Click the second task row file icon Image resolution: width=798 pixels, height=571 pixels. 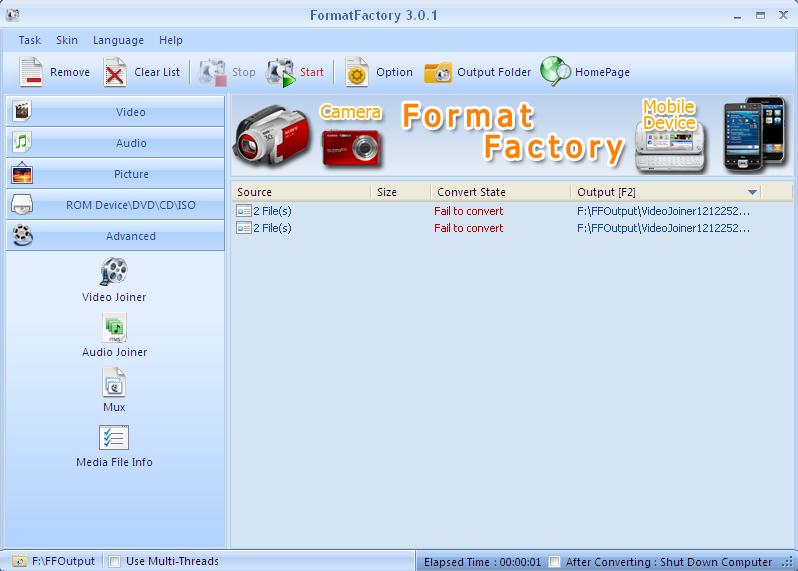[x=244, y=228]
